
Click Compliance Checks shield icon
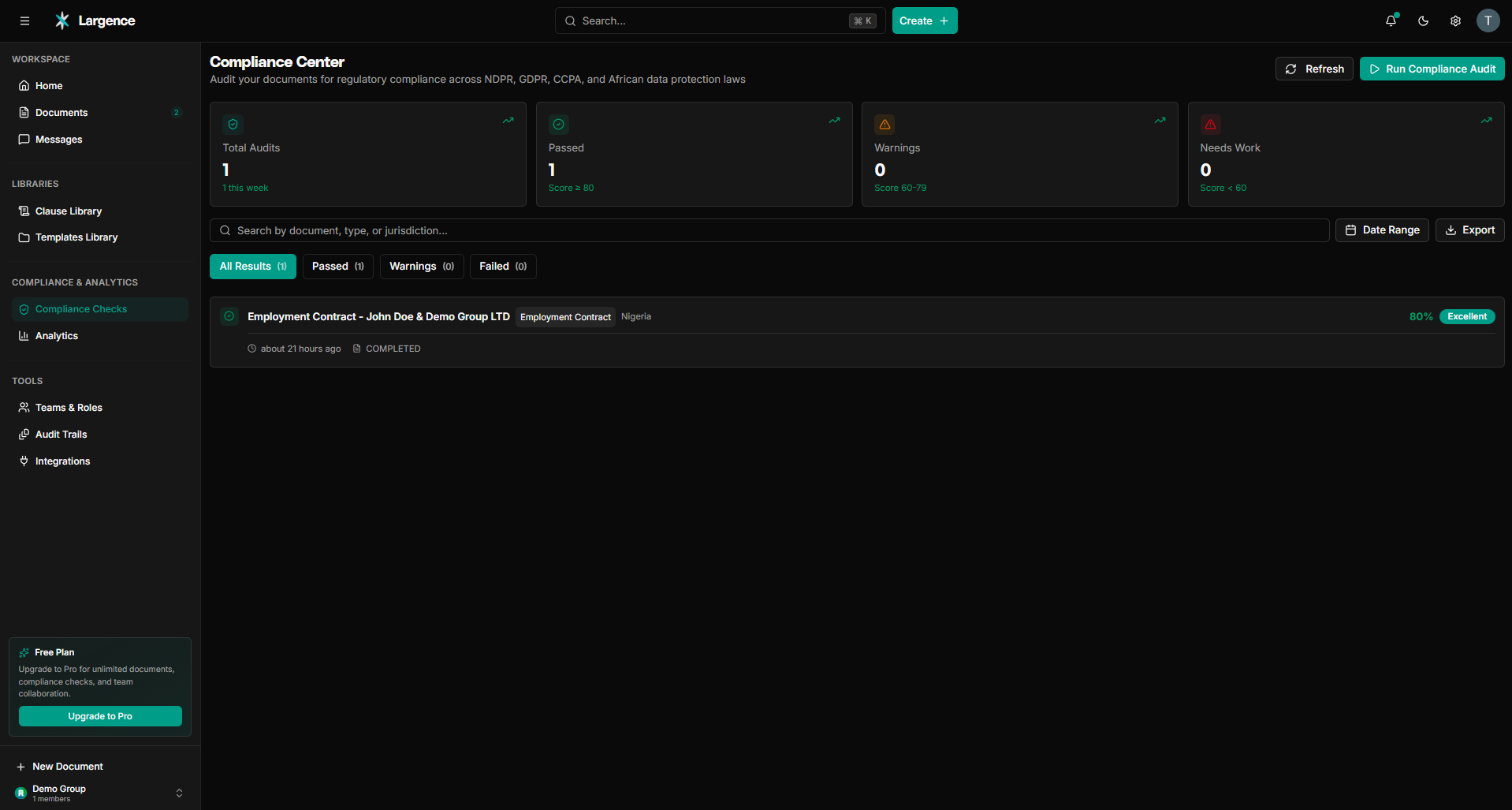[24, 309]
